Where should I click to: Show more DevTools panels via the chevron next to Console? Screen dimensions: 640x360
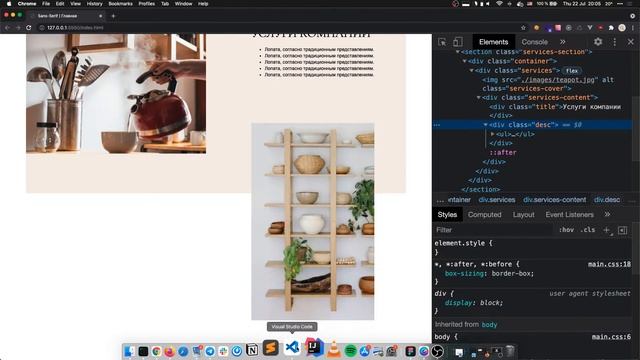[x=562, y=42]
